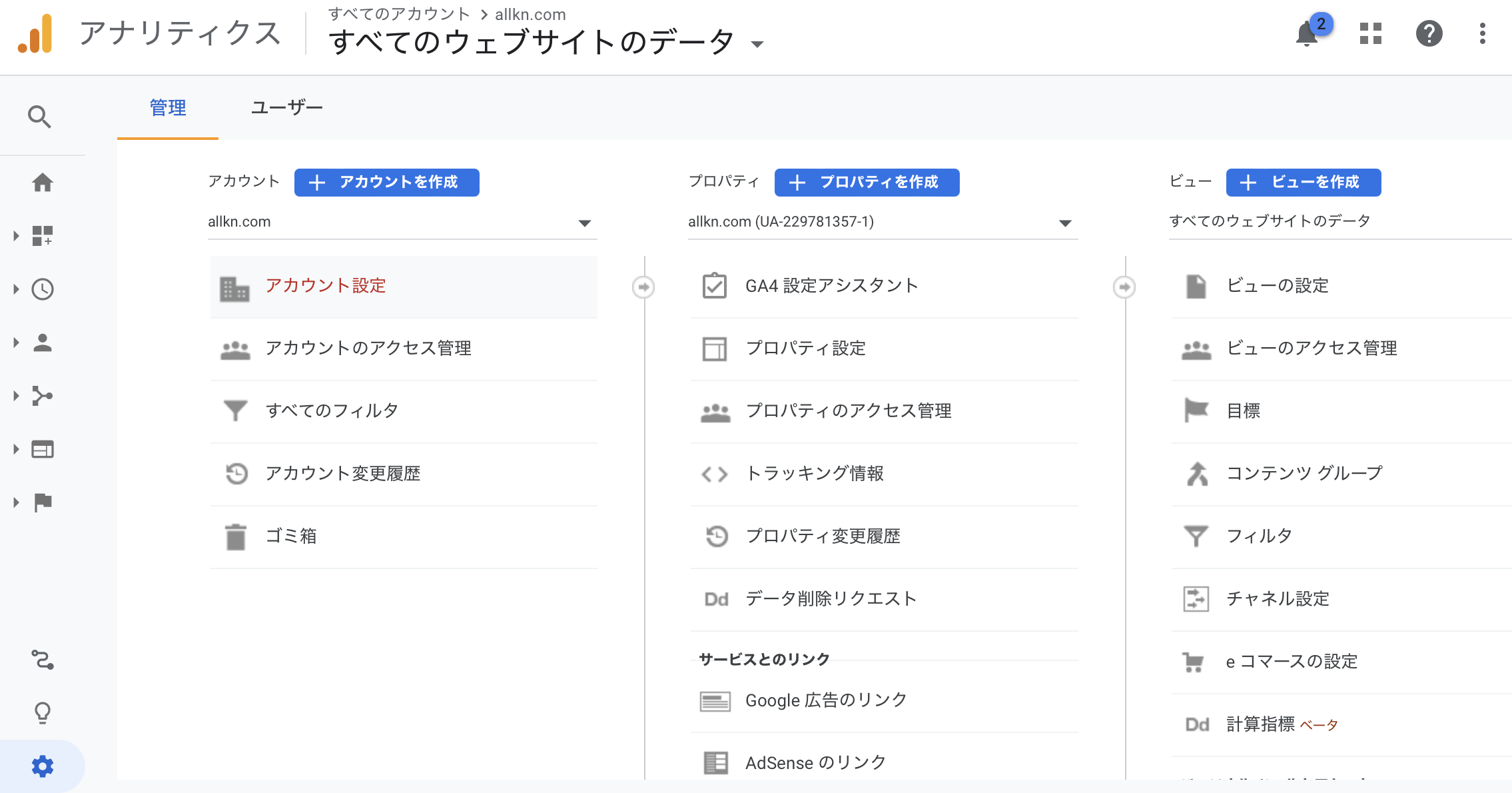Screen dimensions: 1512x793
Task: Open プロパティのアクセス管理
Action: pyautogui.click(x=884, y=411)
